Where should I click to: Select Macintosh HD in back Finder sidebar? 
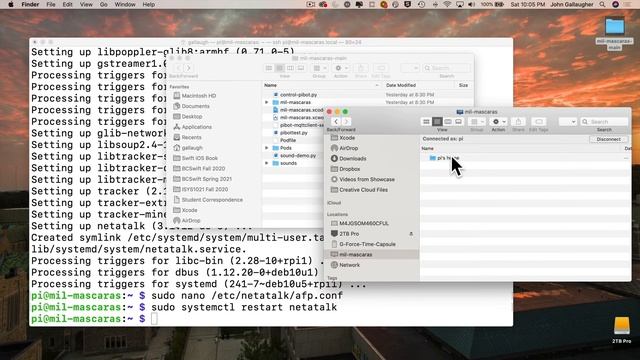(198, 96)
